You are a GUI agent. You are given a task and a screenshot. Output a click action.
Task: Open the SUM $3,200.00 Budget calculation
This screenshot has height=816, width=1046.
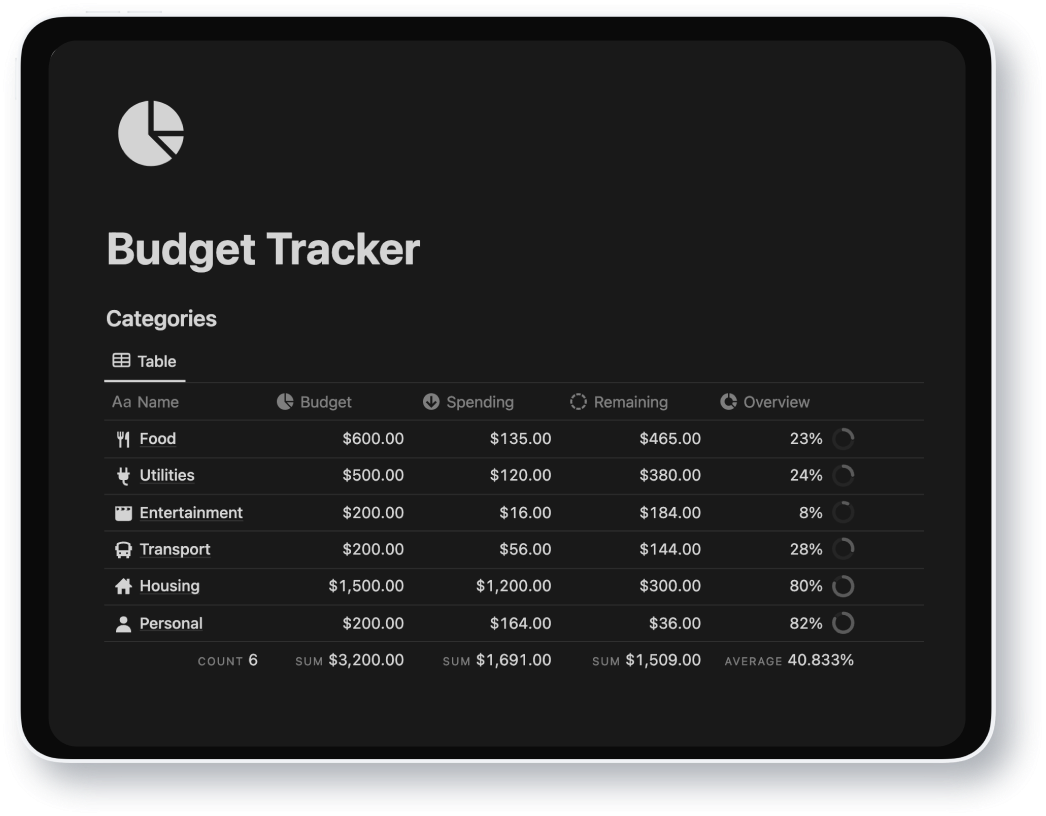click(350, 661)
